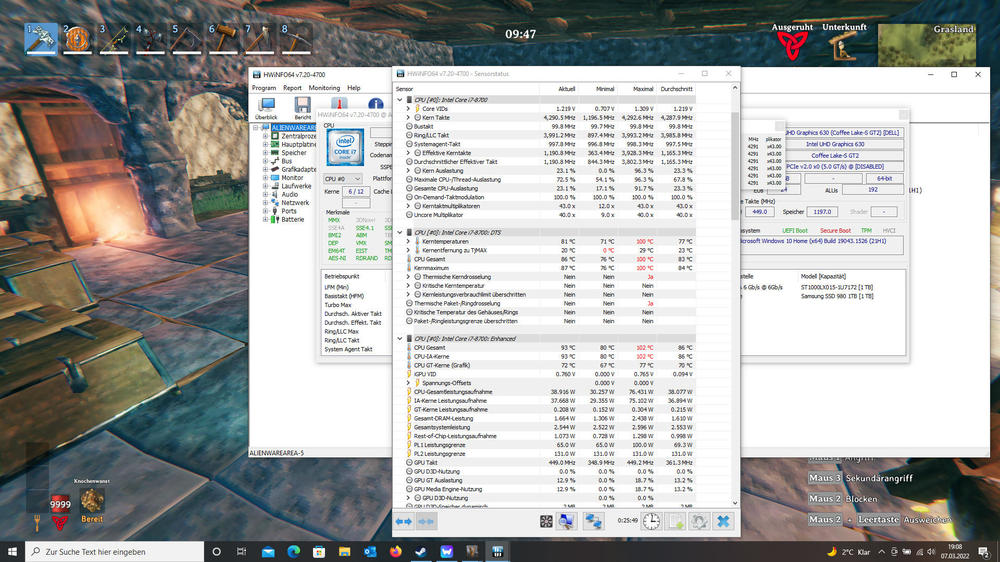The height and width of the screenshot is (562, 1000).
Task: Open the Monitoring menu
Action: [x=324, y=88]
